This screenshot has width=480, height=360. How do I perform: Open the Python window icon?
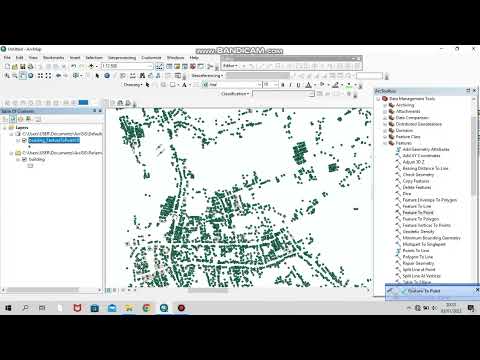tap(200, 66)
